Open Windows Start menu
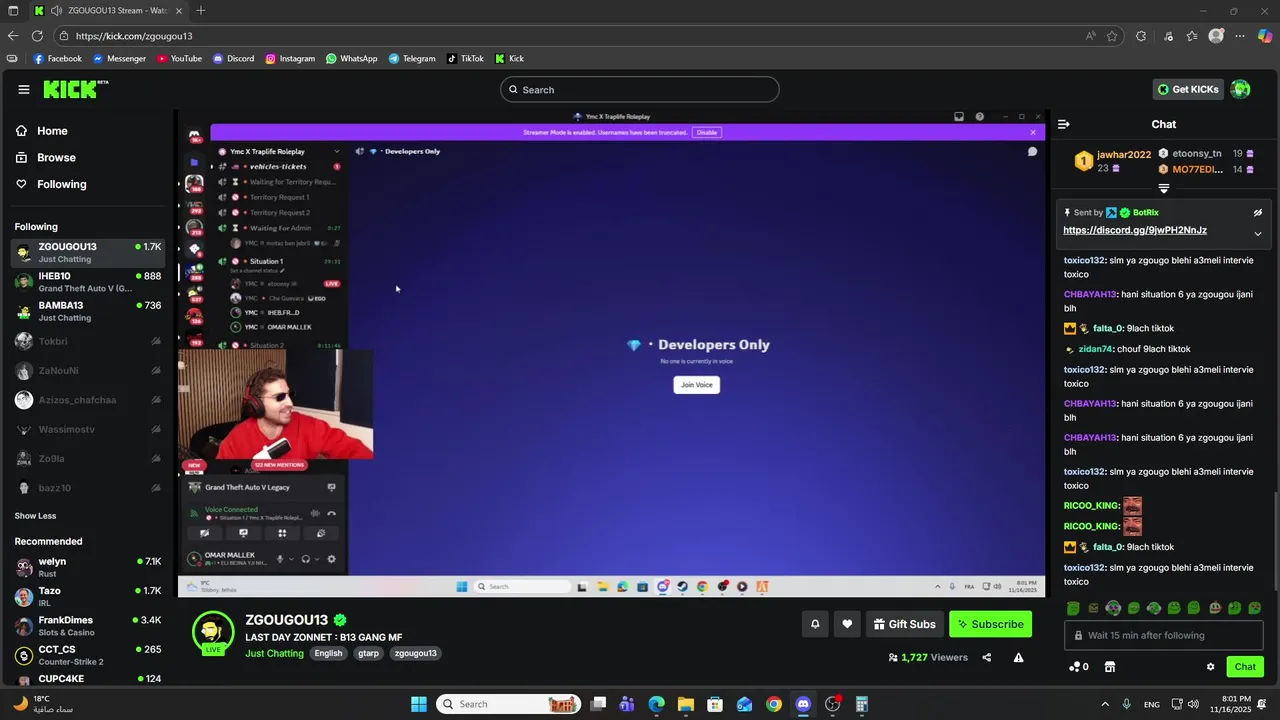The width and height of the screenshot is (1280, 720). tap(418, 704)
